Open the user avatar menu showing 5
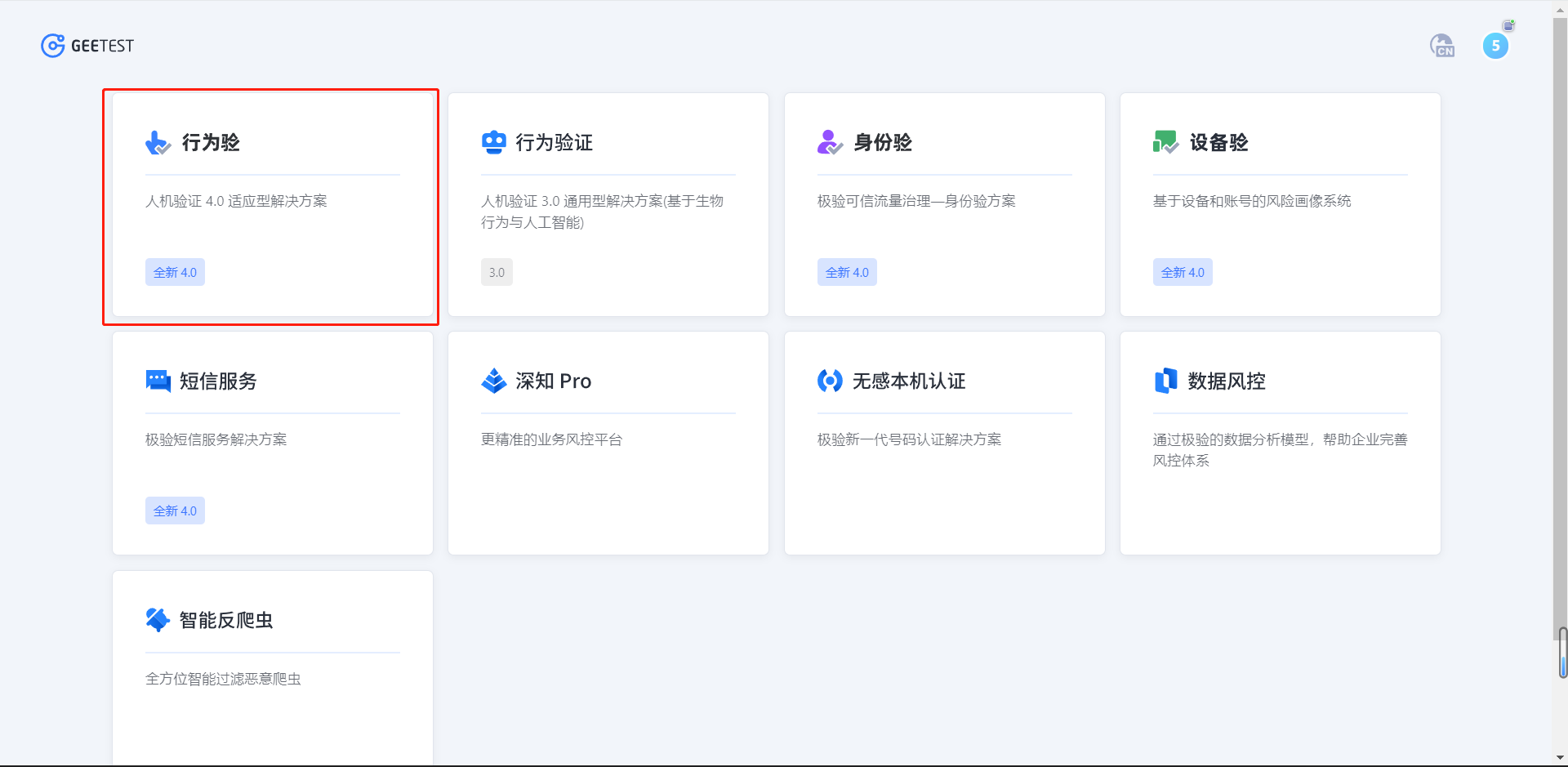The image size is (1568, 767). click(1496, 46)
